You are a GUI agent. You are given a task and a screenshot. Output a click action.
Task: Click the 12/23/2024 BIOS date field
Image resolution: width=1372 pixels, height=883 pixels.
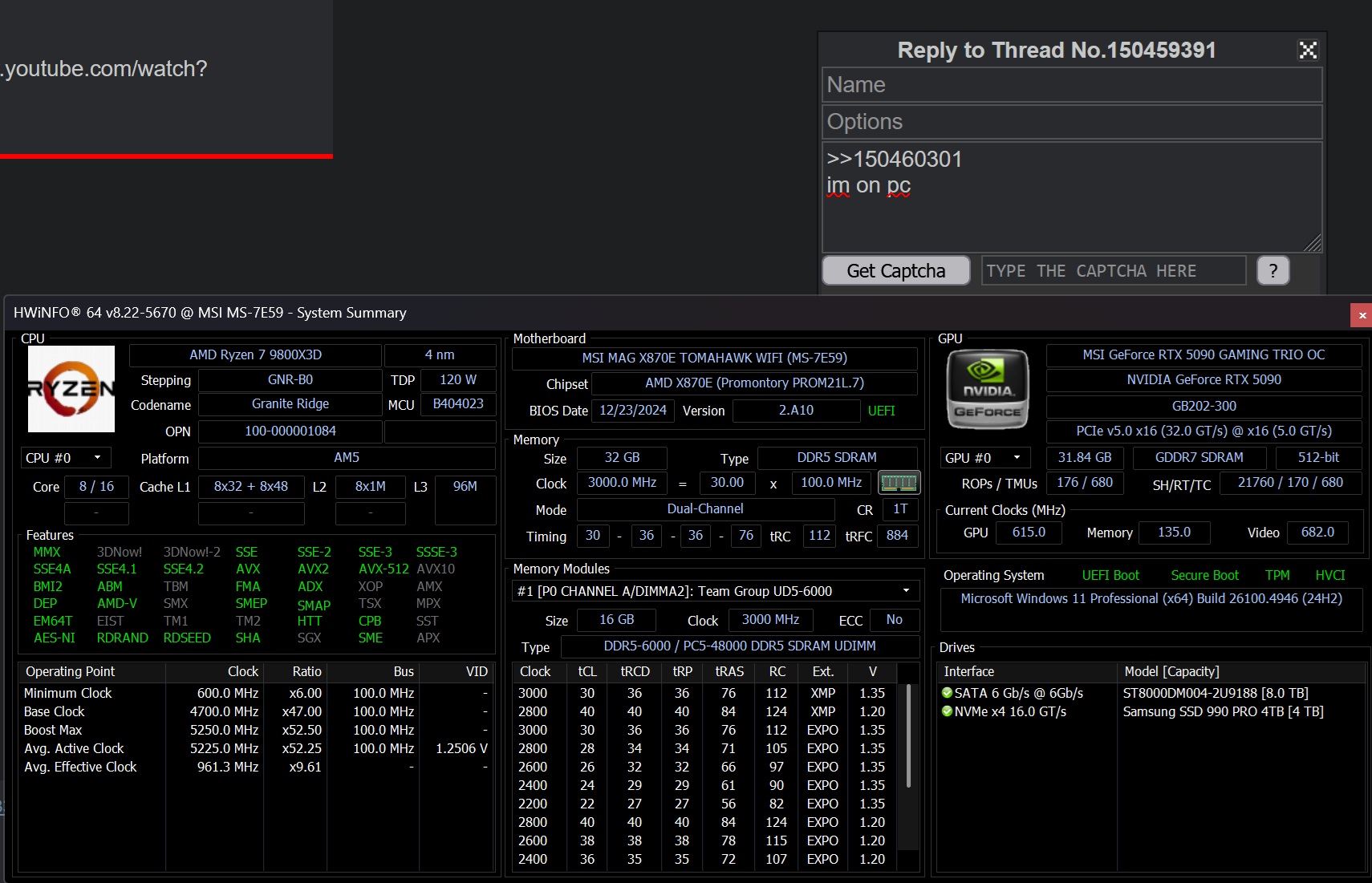pyautogui.click(x=633, y=410)
